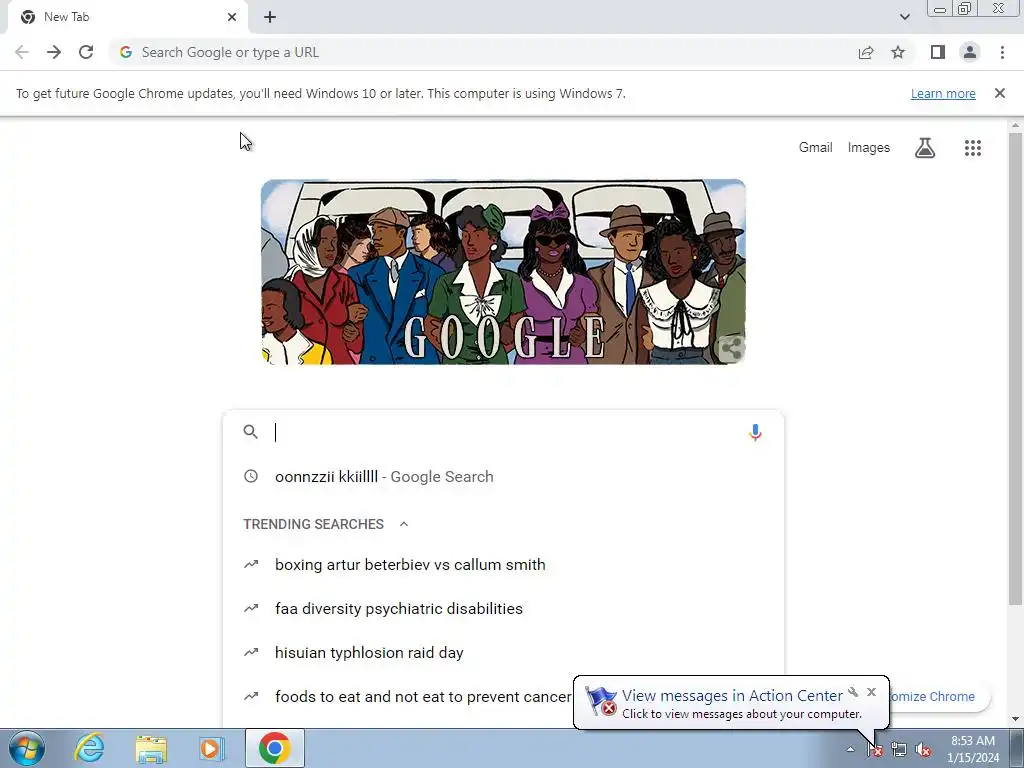Open the Learn more link
Screen dimensions: 1024x768
943,93
